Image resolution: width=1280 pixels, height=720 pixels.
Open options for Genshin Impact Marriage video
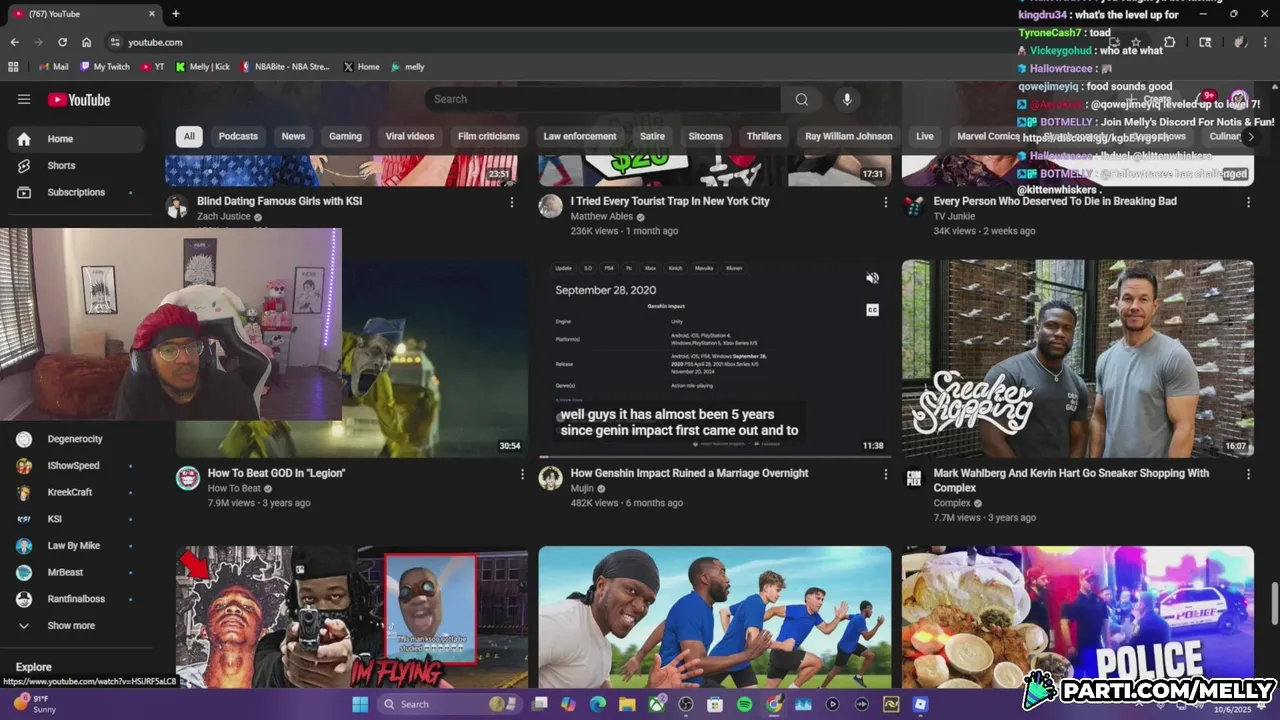(x=885, y=474)
